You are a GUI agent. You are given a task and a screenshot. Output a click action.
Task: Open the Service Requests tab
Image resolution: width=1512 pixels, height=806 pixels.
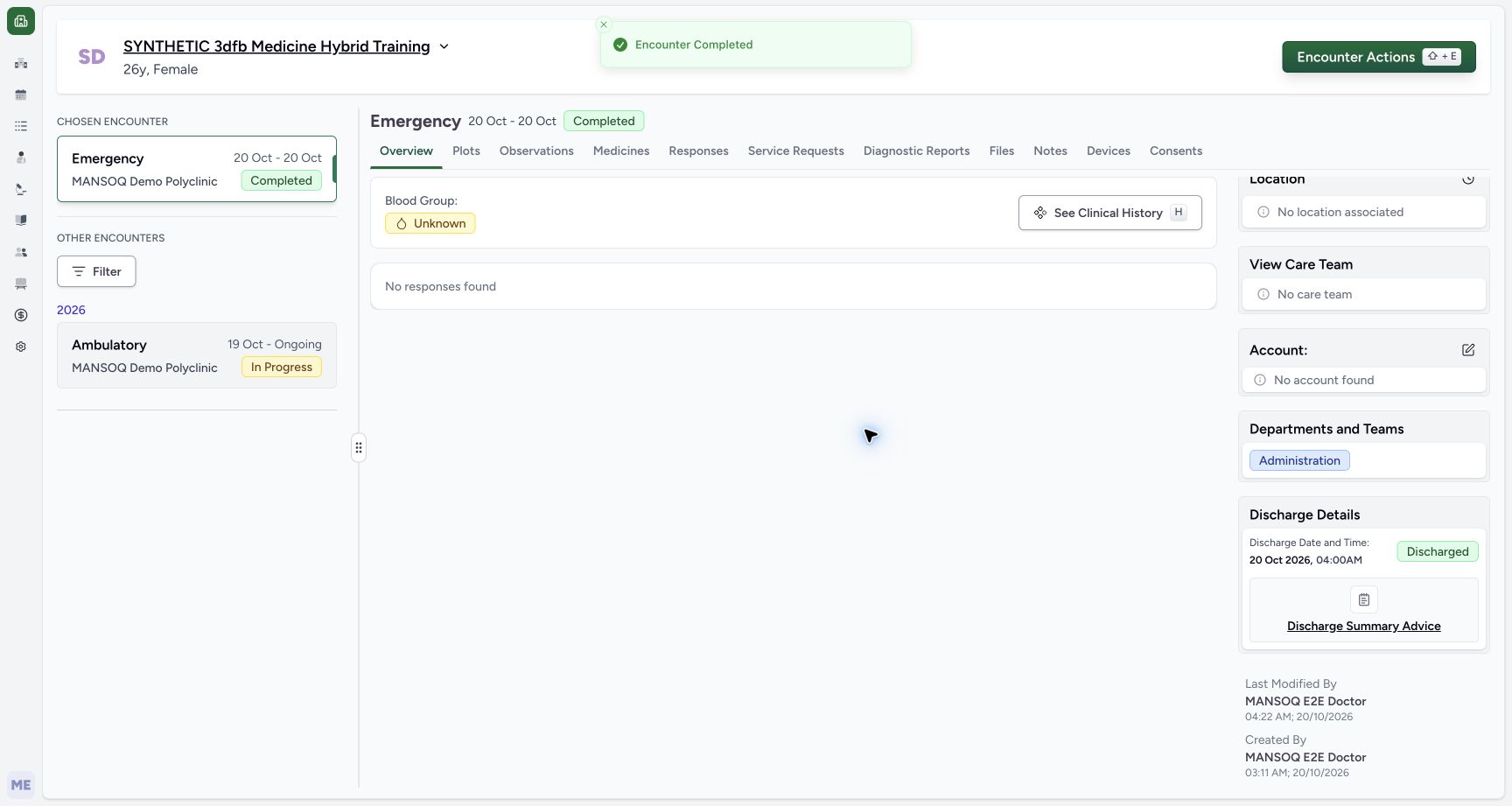[x=796, y=151]
